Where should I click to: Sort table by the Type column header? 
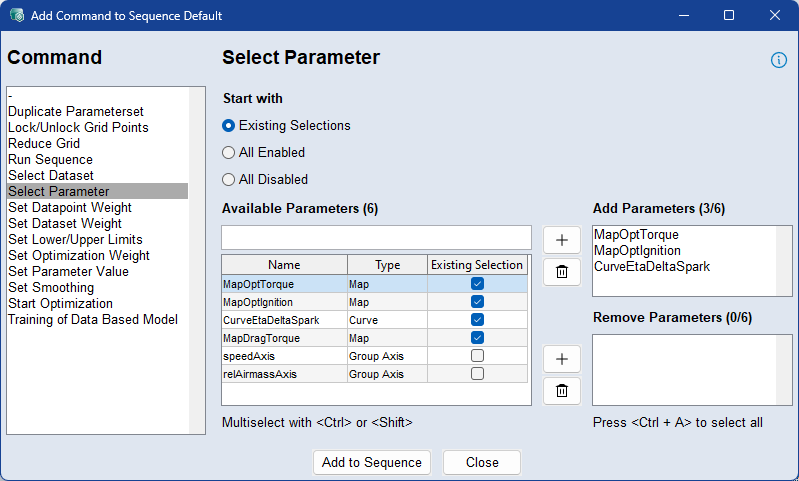coord(386,265)
